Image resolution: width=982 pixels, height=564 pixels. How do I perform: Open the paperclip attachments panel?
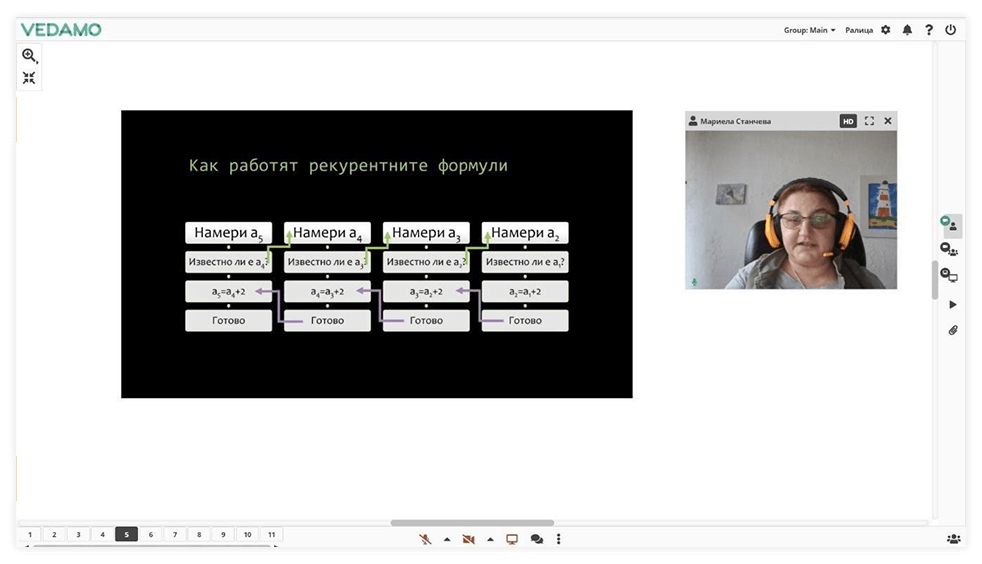[953, 330]
